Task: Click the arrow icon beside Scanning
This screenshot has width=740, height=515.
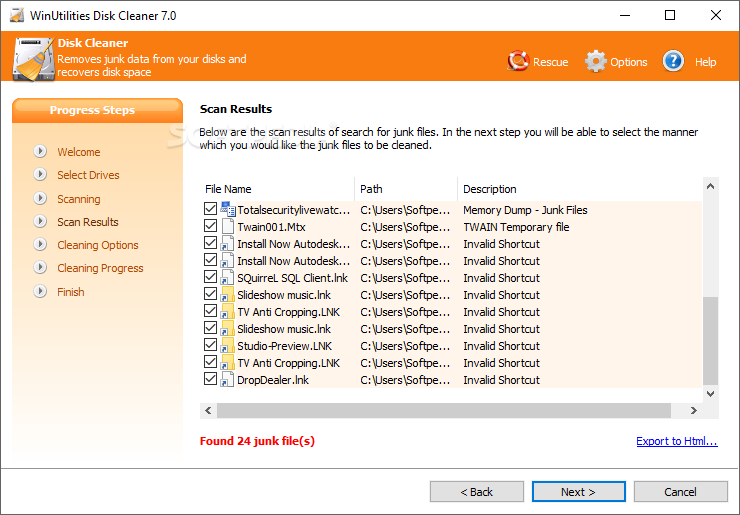Action: coord(40,198)
